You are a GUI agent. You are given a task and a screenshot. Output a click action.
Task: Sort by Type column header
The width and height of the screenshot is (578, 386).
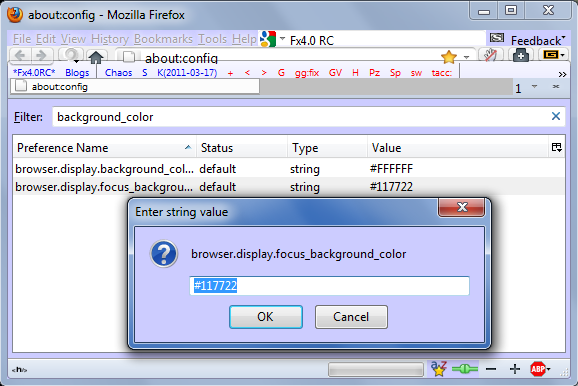327,148
